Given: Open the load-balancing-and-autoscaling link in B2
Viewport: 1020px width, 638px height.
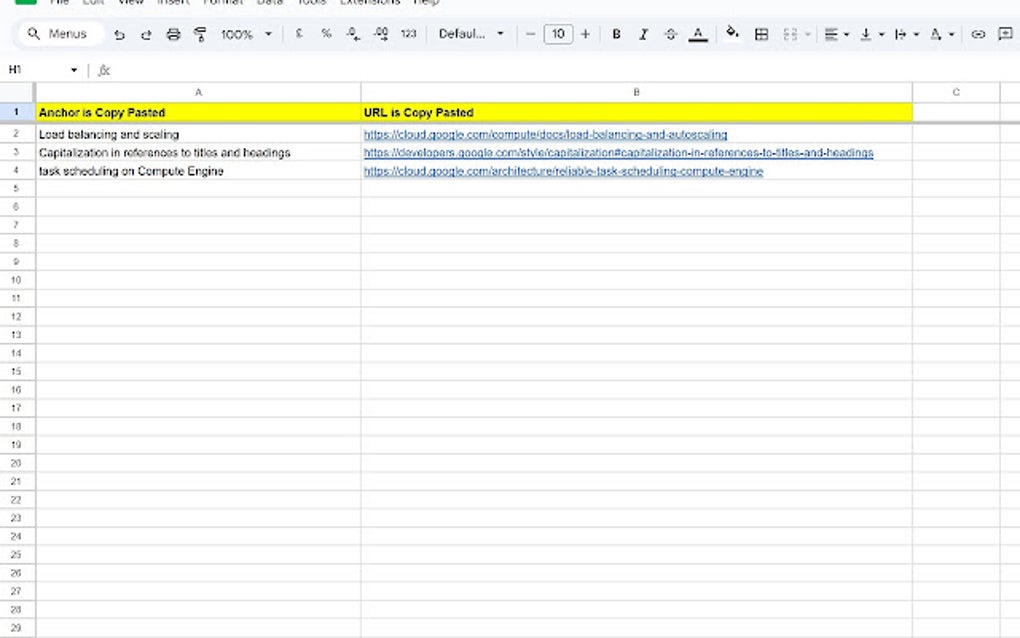Looking at the screenshot, I should click(545, 133).
